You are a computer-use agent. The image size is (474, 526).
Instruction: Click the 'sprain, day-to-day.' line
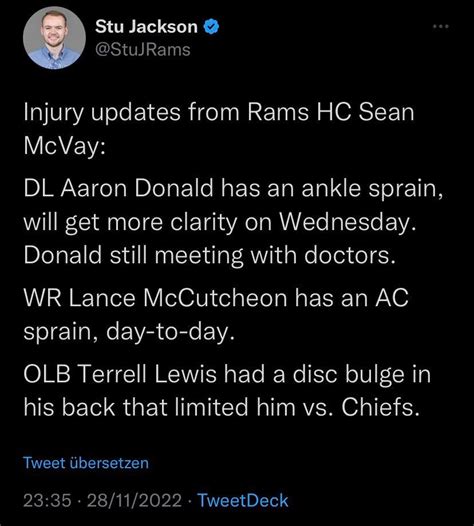tap(129, 332)
